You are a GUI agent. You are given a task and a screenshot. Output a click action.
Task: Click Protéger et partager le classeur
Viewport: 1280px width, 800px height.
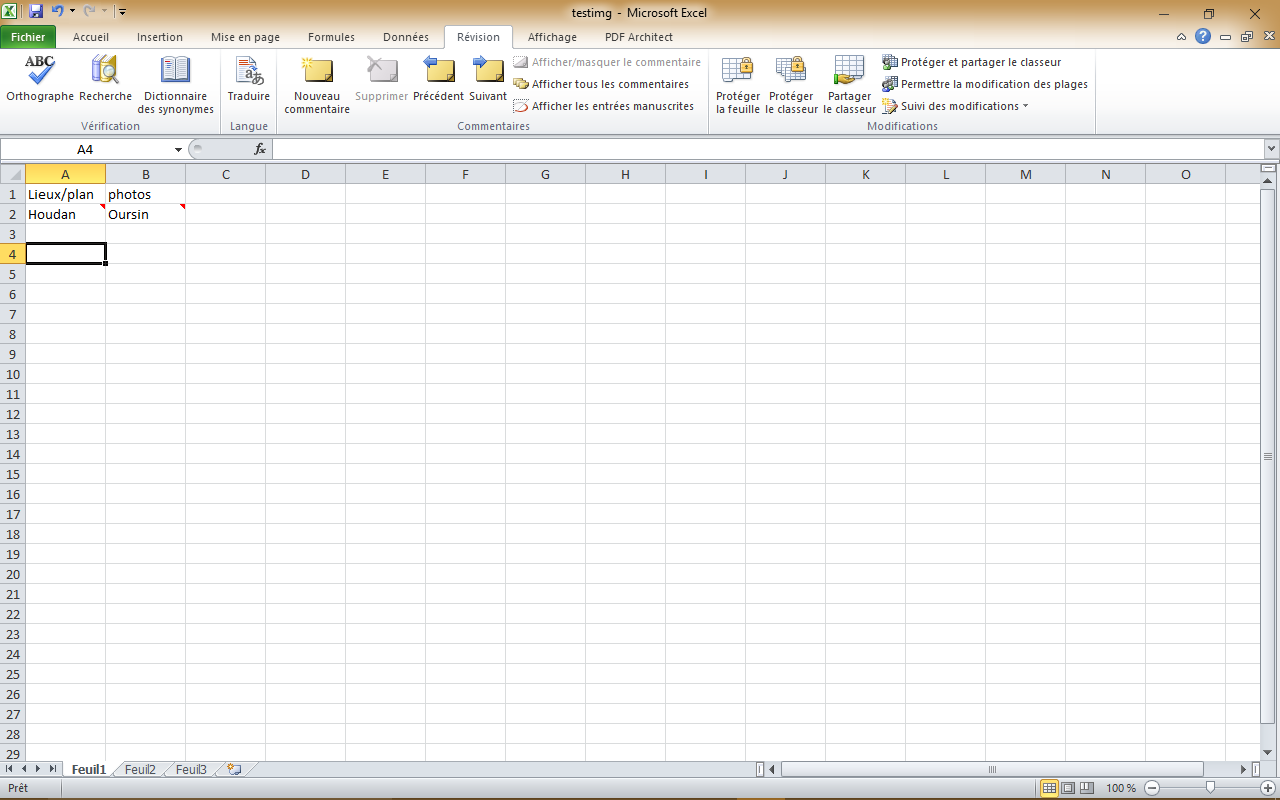[x=980, y=62]
